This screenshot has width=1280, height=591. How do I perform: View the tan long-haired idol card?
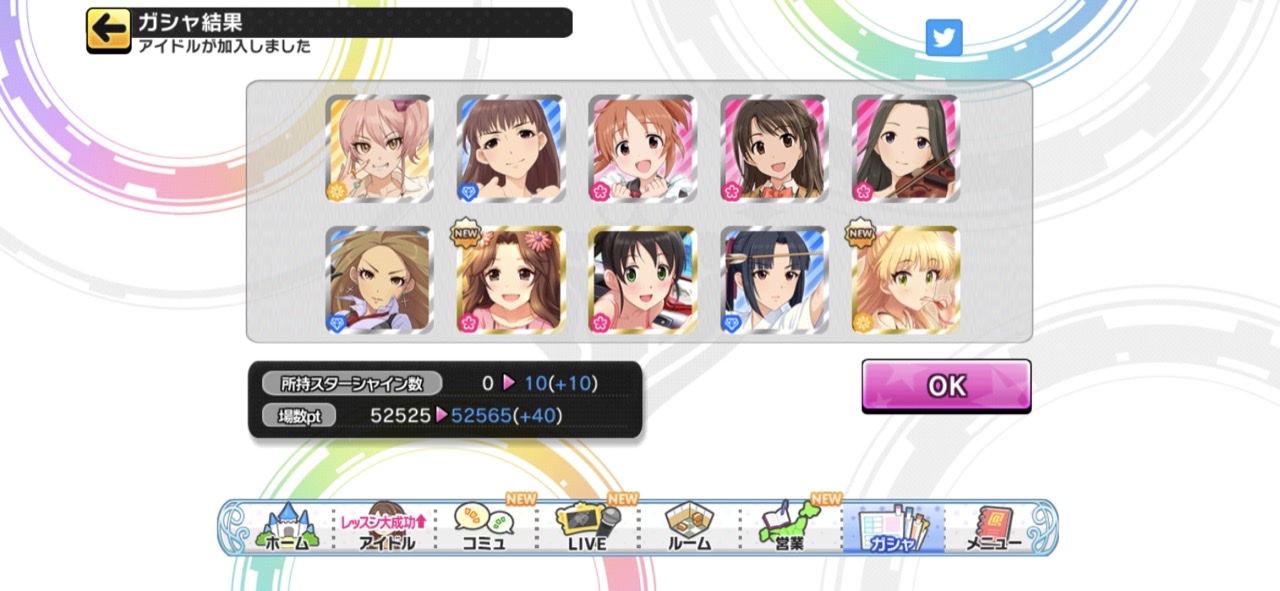[x=380, y=280]
